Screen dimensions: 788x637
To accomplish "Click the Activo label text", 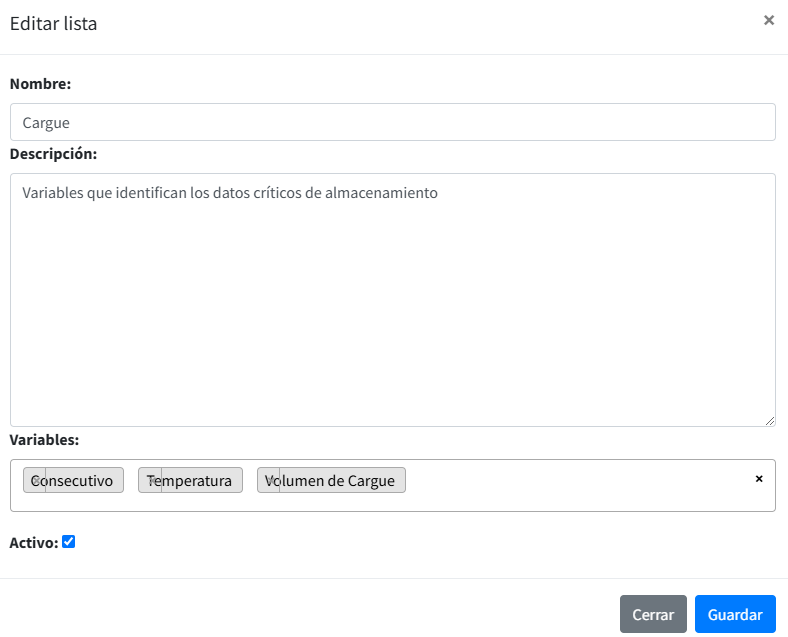I will (33, 543).
